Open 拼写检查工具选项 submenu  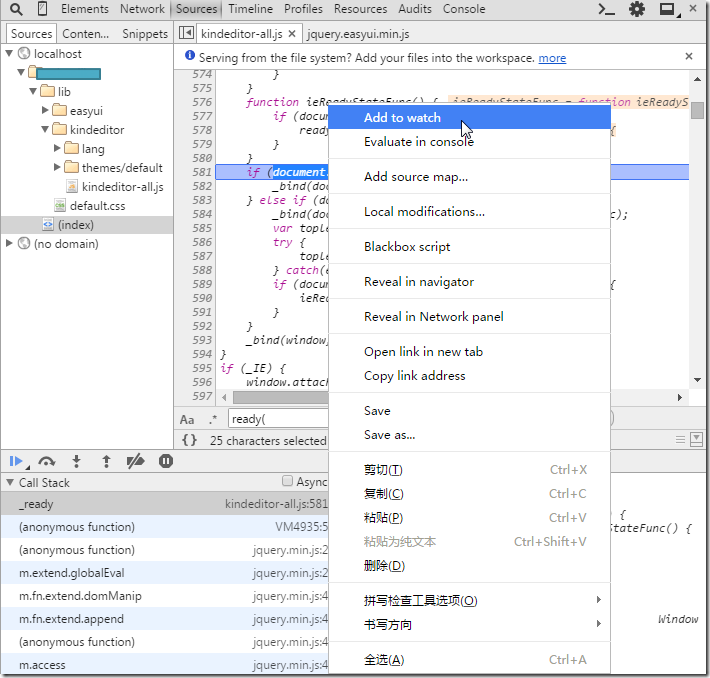coord(470,601)
